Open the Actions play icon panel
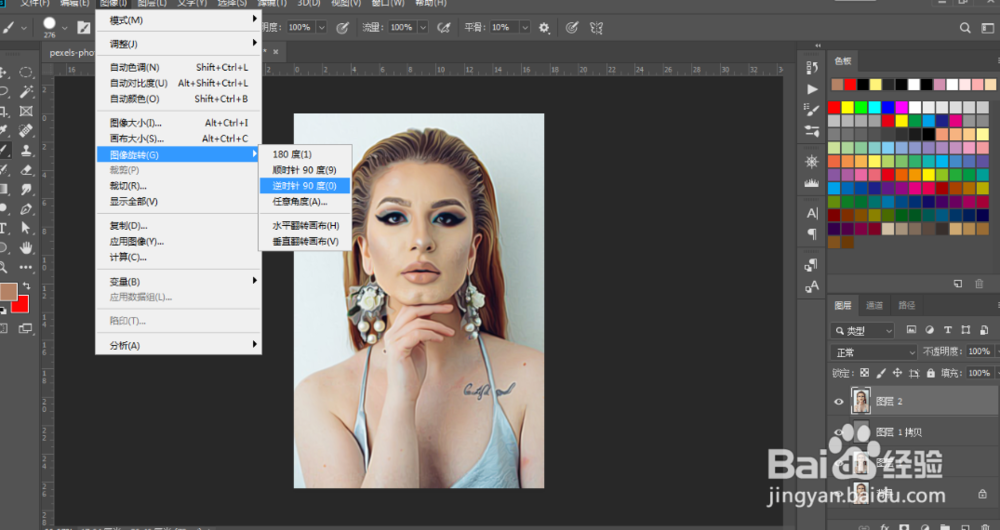The width and height of the screenshot is (1000, 530). (812, 89)
